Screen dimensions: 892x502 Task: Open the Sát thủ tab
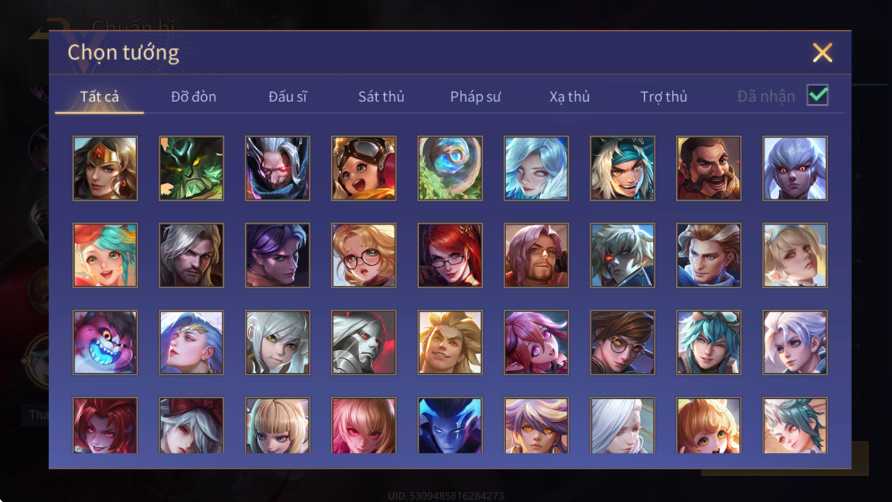point(381,97)
